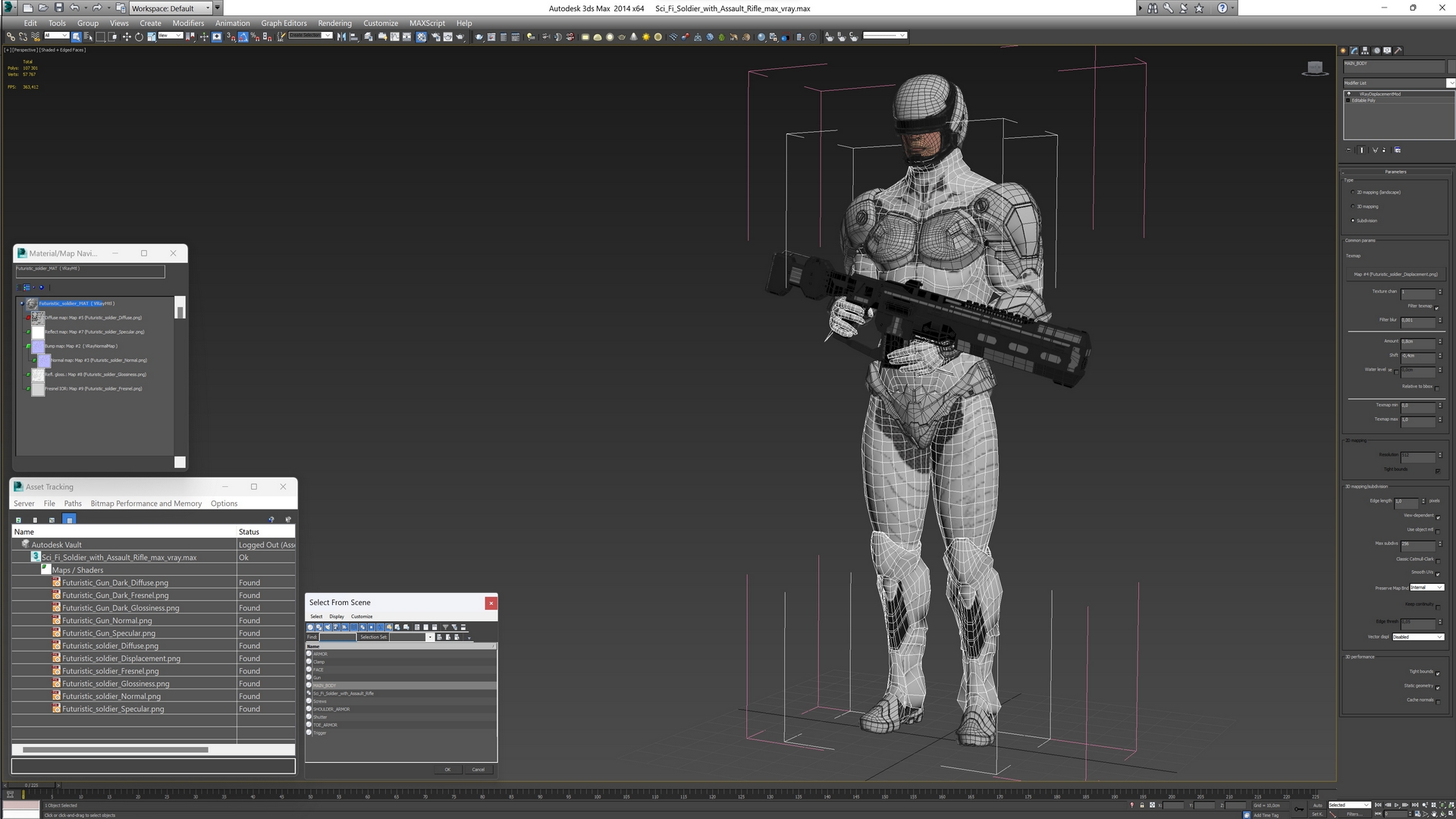Screen dimensions: 1456x819
Task: Click Configure Modifier Sets icon
Action: click(x=1398, y=150)
